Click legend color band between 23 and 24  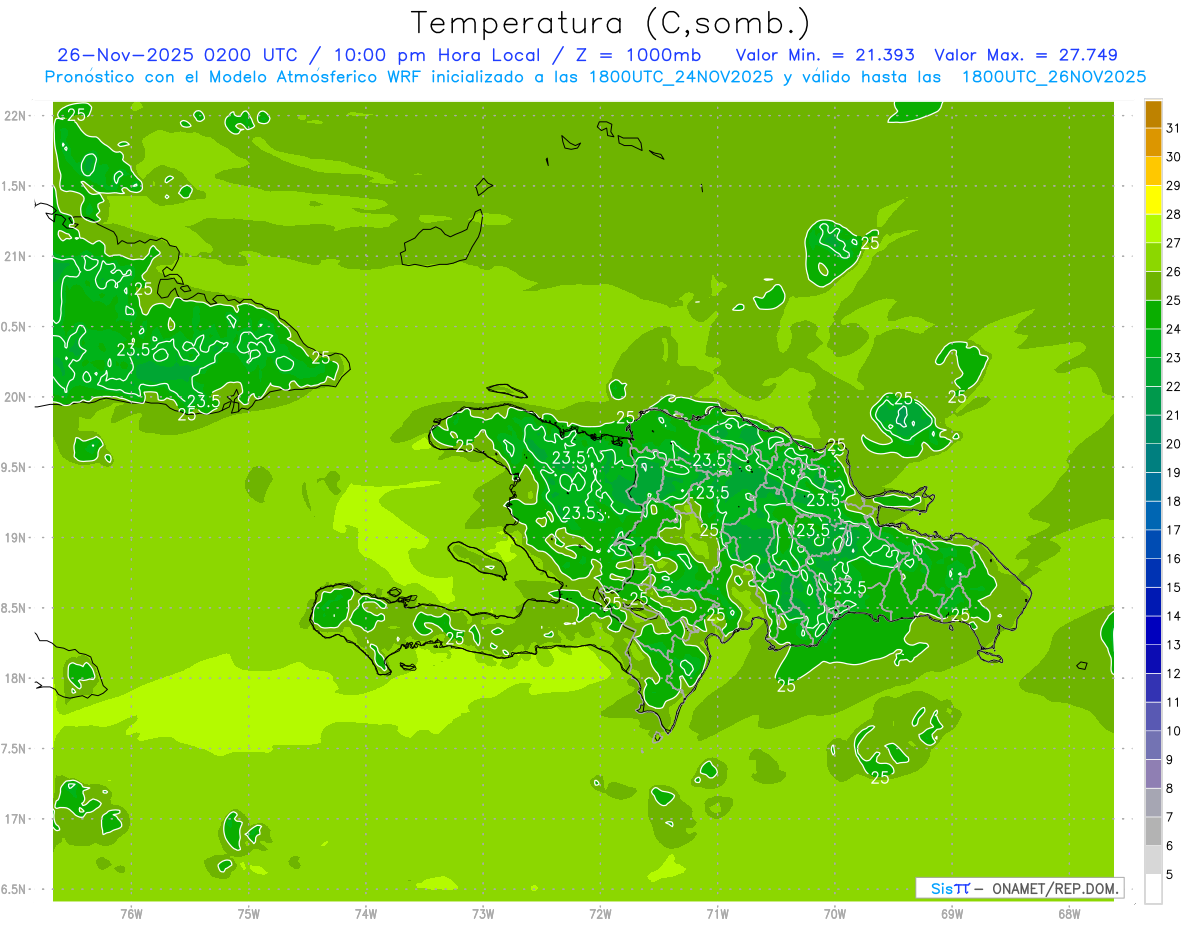coord(1153,343)
